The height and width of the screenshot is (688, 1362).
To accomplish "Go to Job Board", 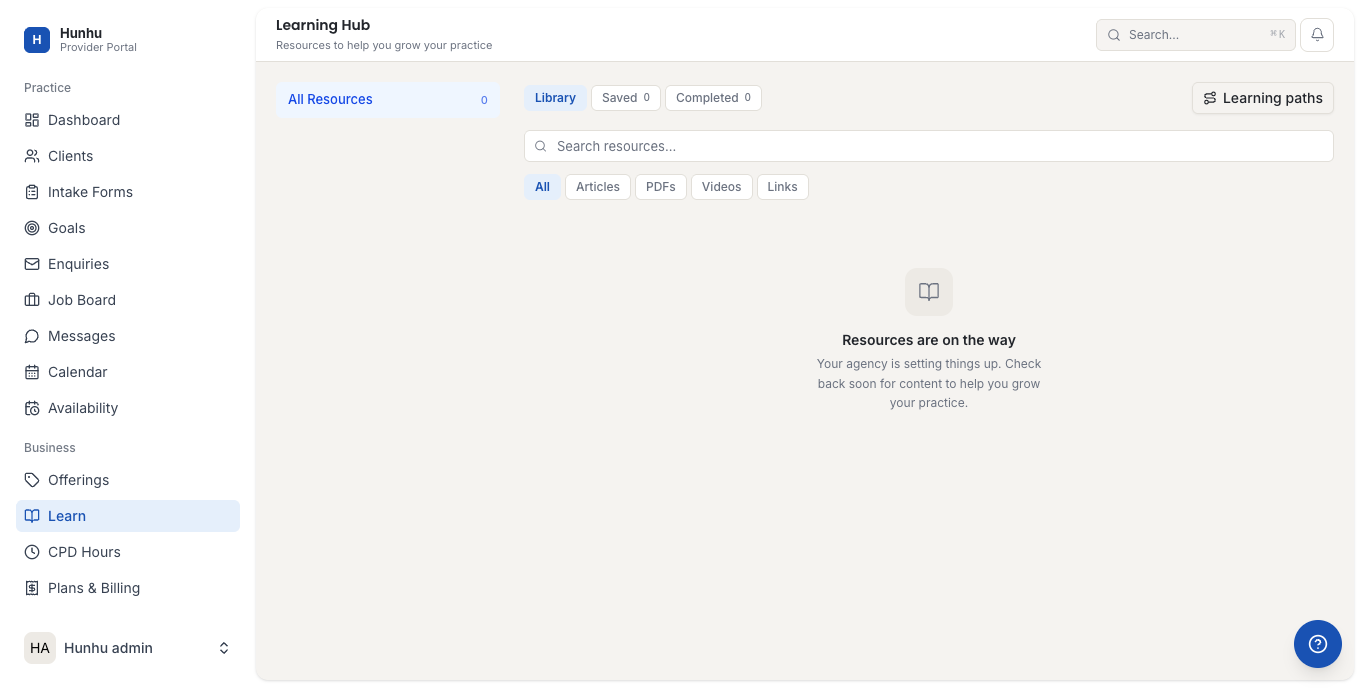I will tap(128, 300).
